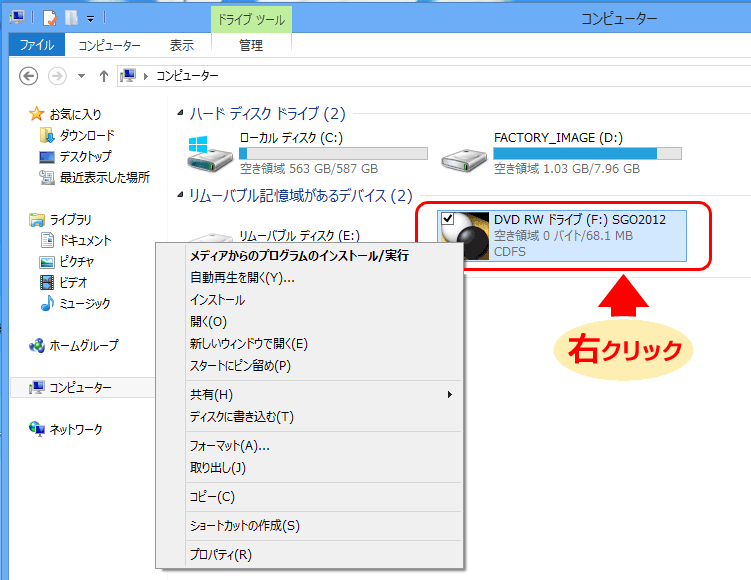The height and width of the screenshot is (580, 751).
Task: Select FACTORY_IMAGE (D:) drive icon
Action: coord(464,159)
